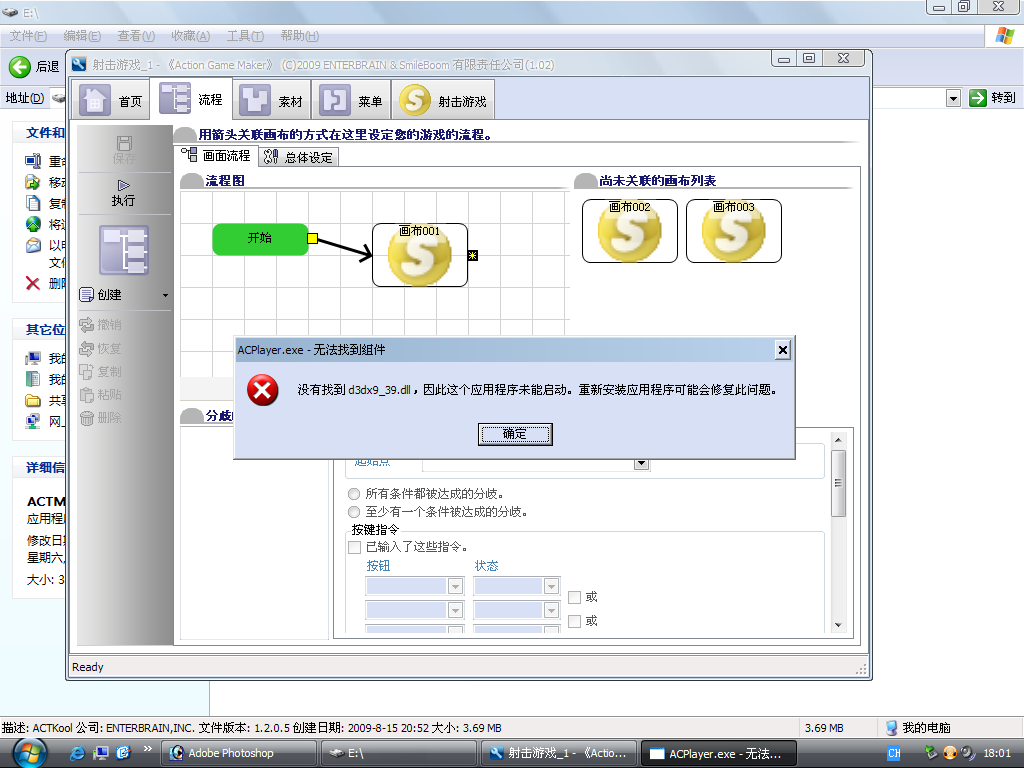The height and width of the screenshot is (768, 1024).
Task: Click the 删除 trash item in sidebar
Action: [101, 418]
